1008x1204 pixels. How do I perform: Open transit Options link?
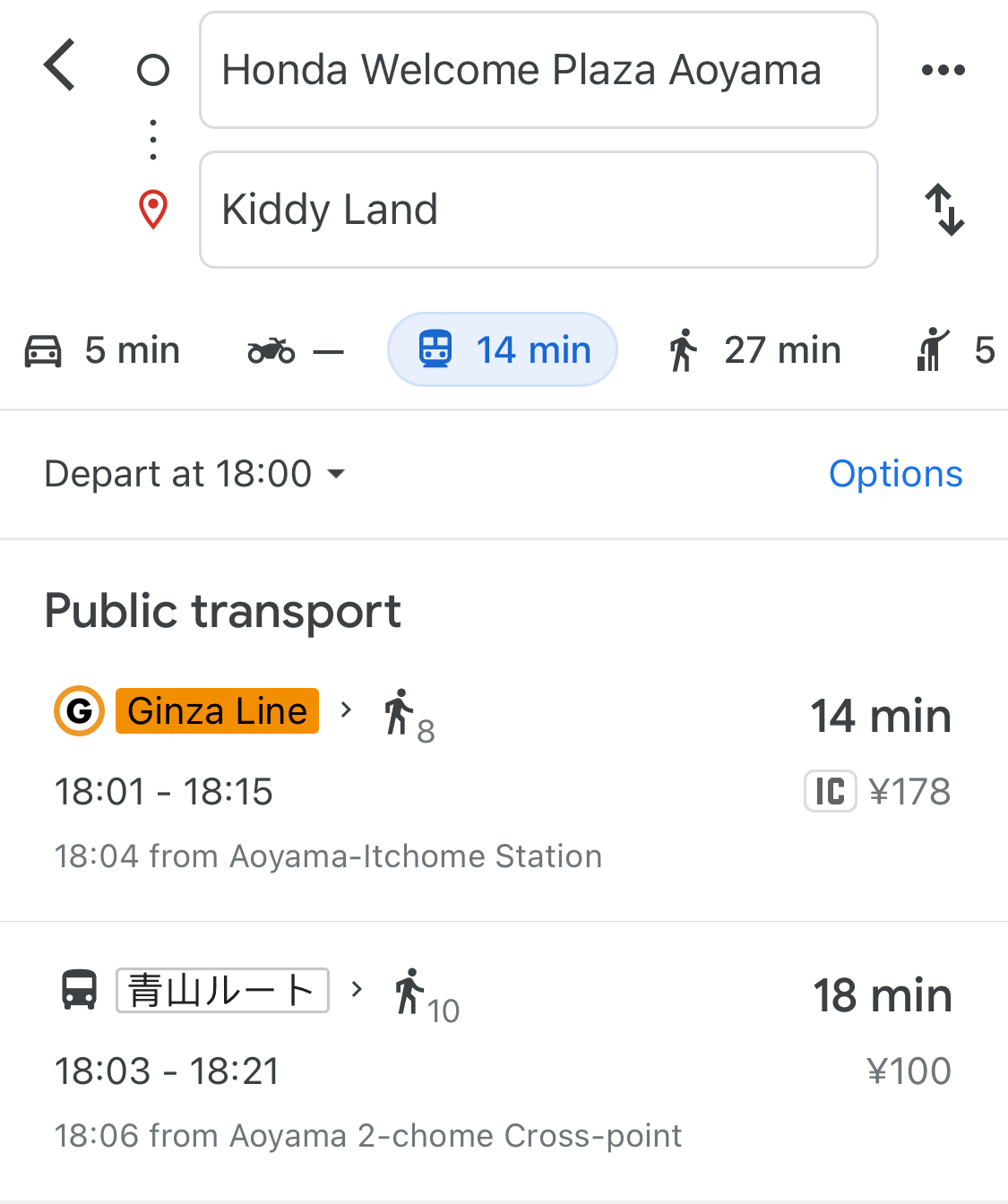click(895, 474)
